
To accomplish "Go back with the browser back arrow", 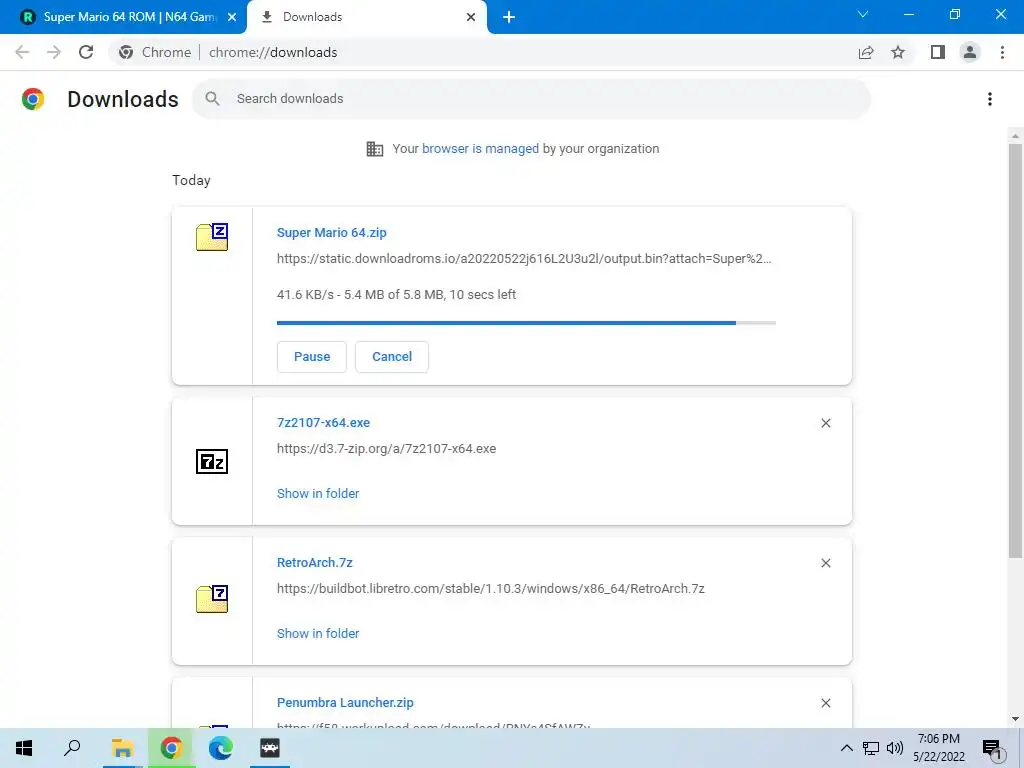I will tap(22, 52).
